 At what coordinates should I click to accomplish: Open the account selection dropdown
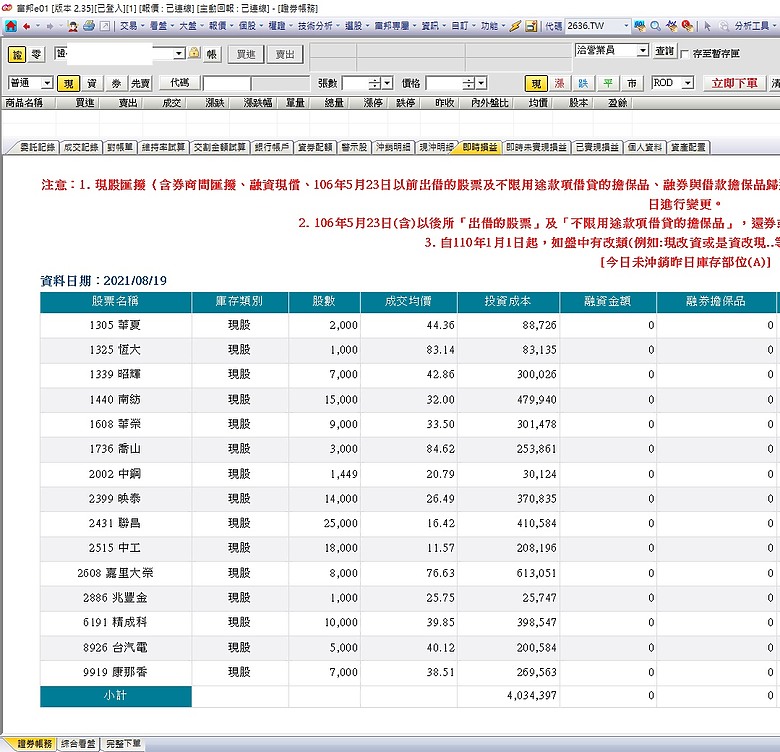tap(180, 53)
